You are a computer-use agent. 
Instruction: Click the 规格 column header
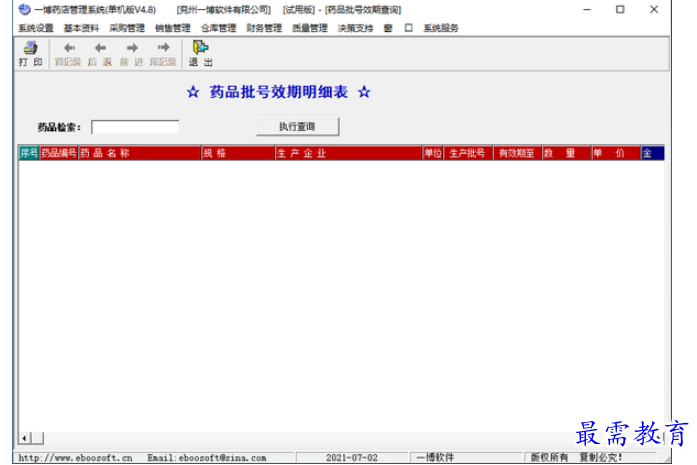click(x=238, y=153)
